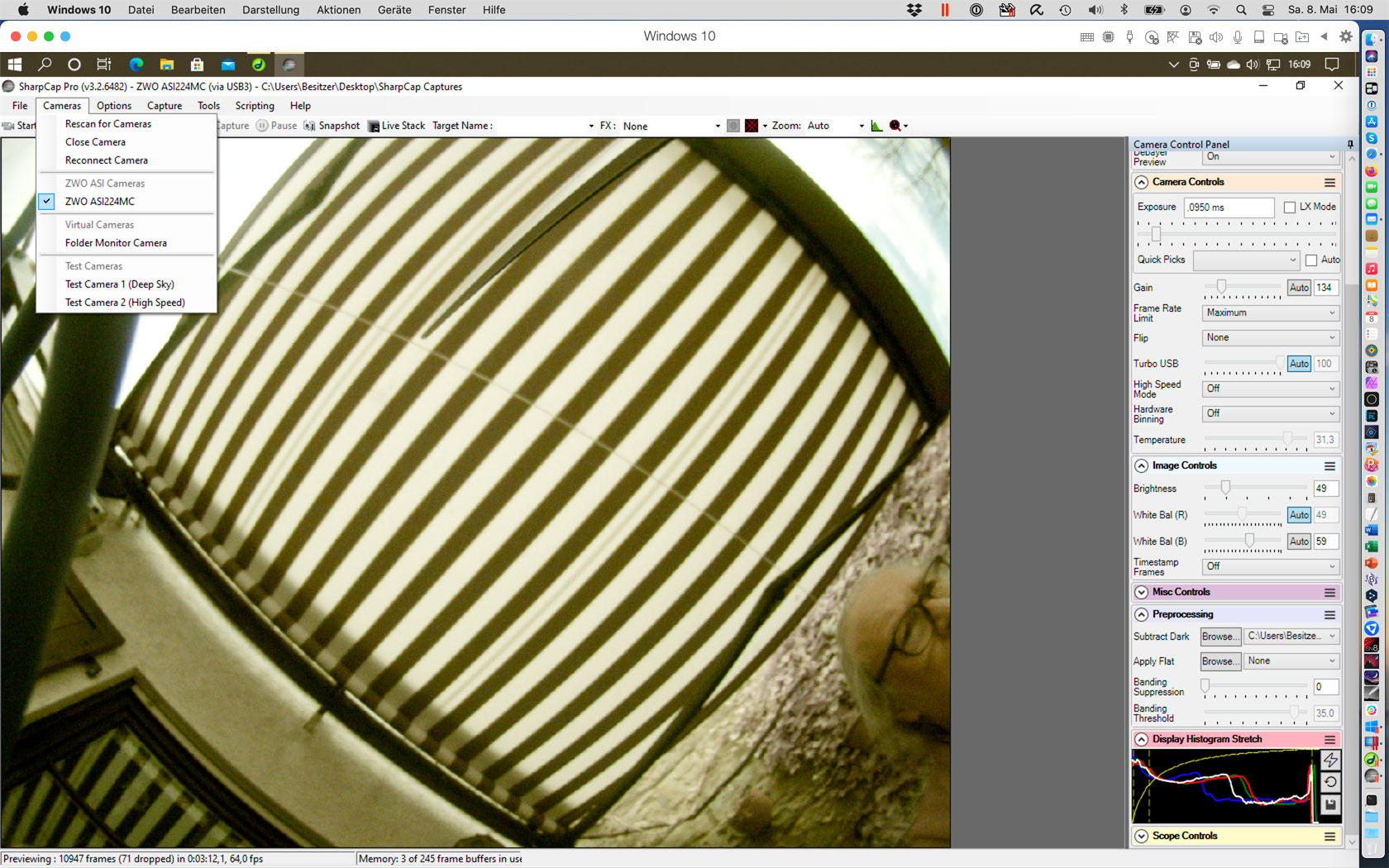This screenshot has height=868, width=1389.
Task: Click the Pause toolbar button
Action: coord(276,126)
